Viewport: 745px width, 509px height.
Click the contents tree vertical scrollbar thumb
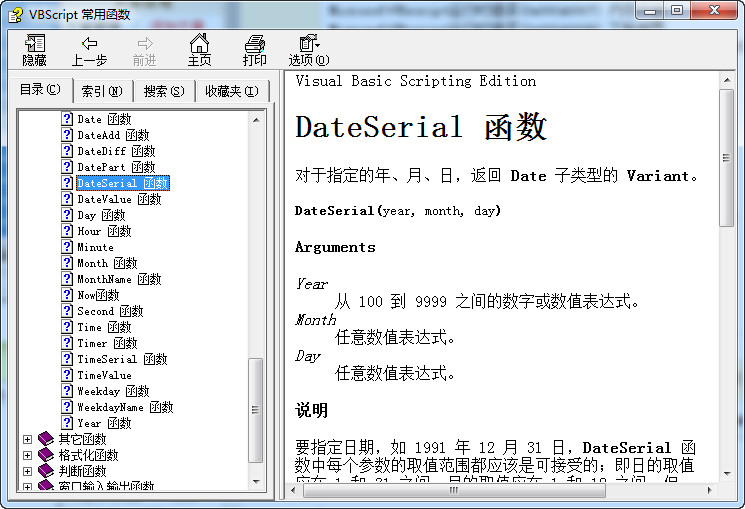coord(256,410)
